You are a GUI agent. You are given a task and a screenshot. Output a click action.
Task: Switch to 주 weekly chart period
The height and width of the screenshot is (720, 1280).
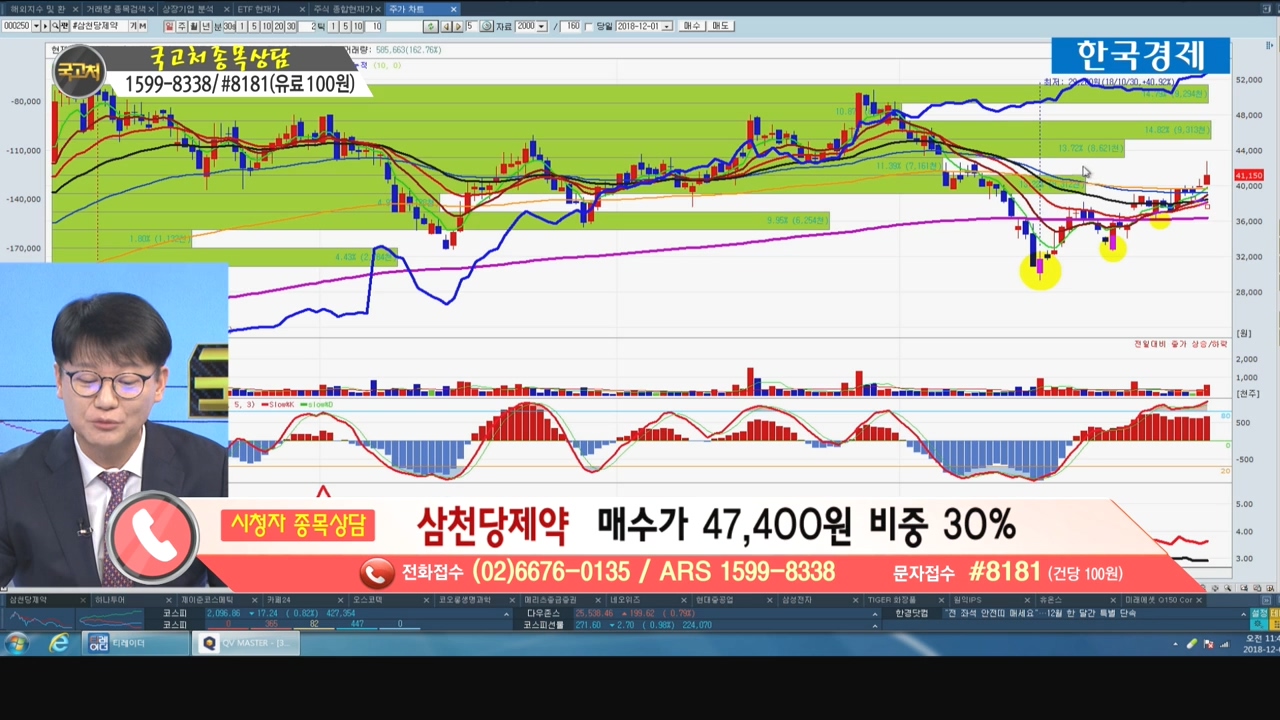coord(181,26)
